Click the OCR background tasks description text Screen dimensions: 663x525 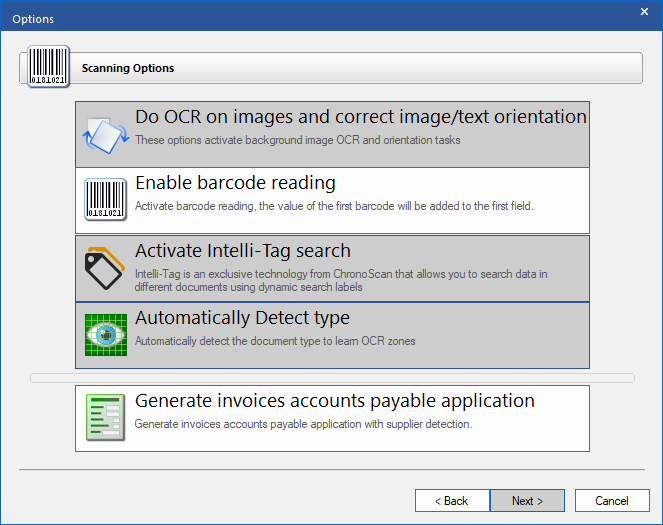point(298,140)
